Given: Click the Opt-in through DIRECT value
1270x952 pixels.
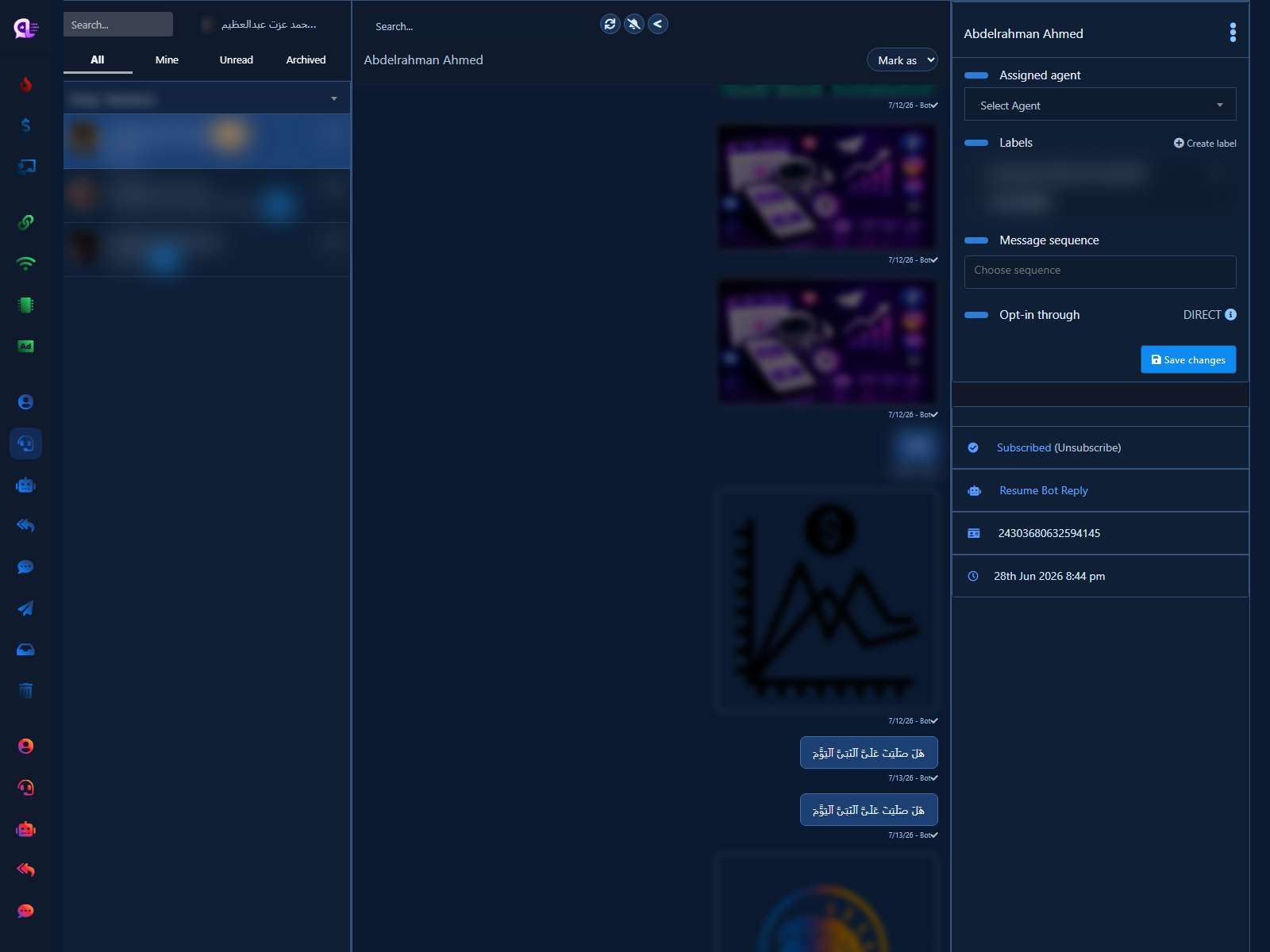Looking at the screenshot, I should point(1202,315).
